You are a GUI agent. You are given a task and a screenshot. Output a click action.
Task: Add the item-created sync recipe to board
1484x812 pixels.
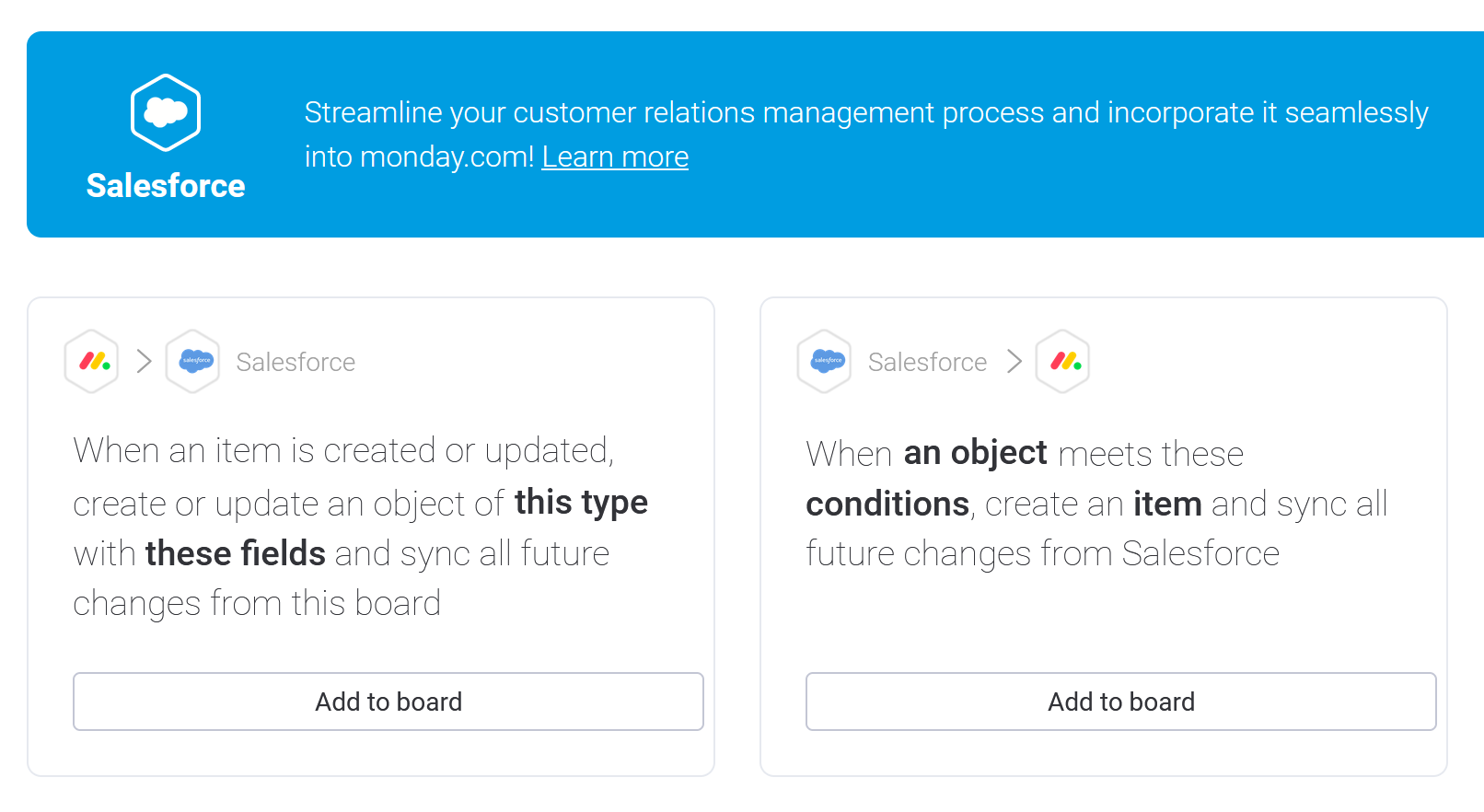tap(388, 702)
